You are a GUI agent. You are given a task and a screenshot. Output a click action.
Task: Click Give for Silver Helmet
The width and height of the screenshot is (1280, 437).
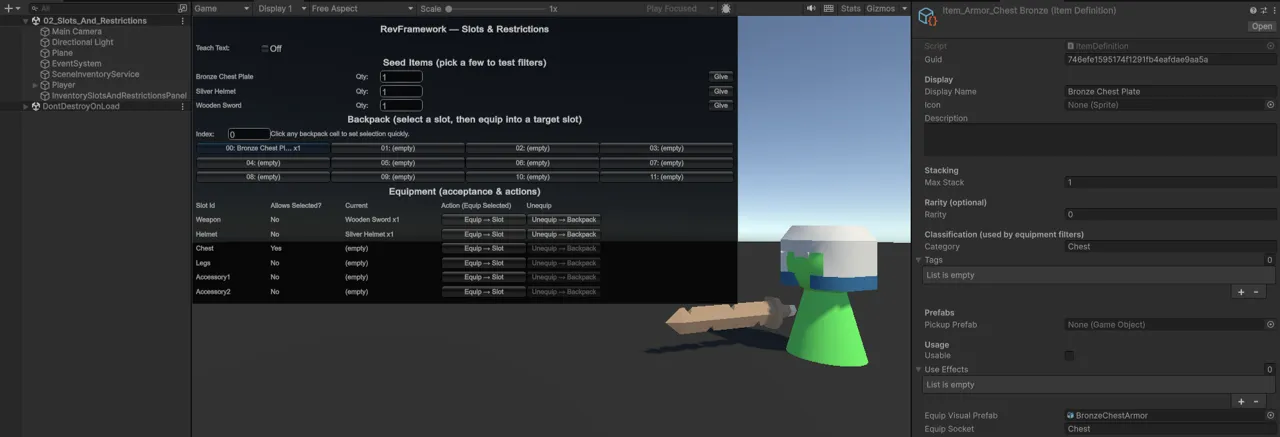click(721, 91)
